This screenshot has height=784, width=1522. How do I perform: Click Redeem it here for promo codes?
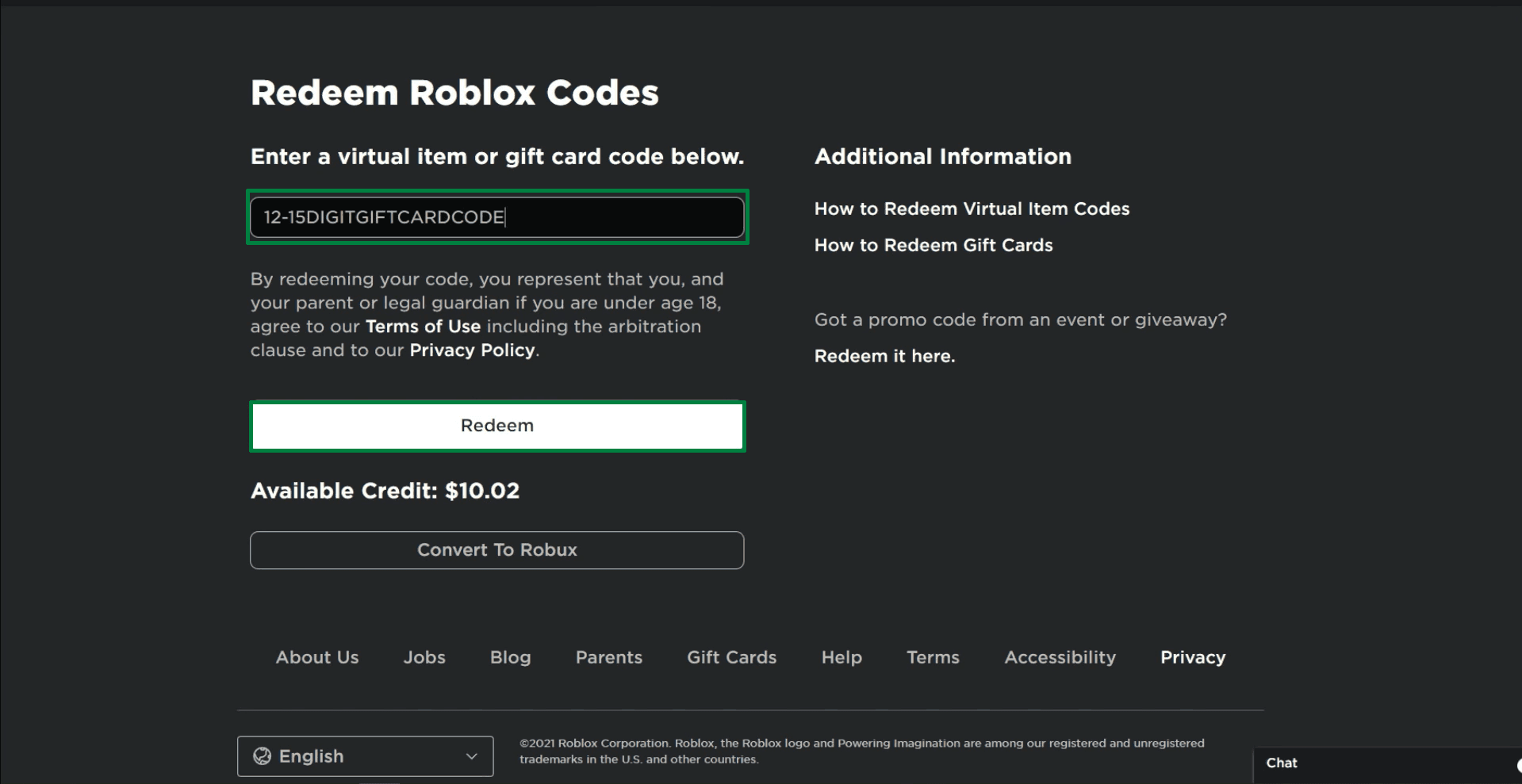point(884,356)
